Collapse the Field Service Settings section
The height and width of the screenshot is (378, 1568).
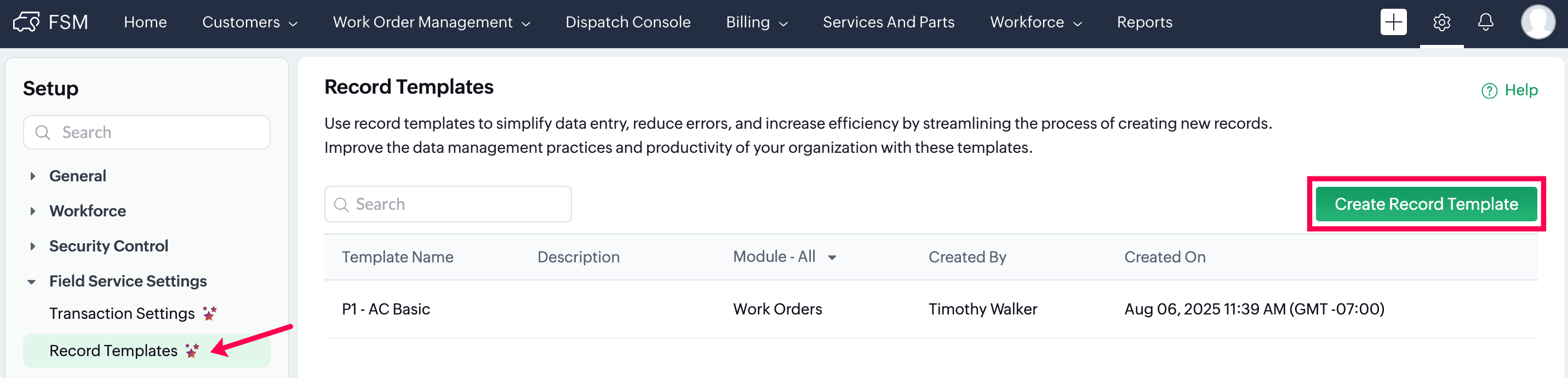pos(32,281)
